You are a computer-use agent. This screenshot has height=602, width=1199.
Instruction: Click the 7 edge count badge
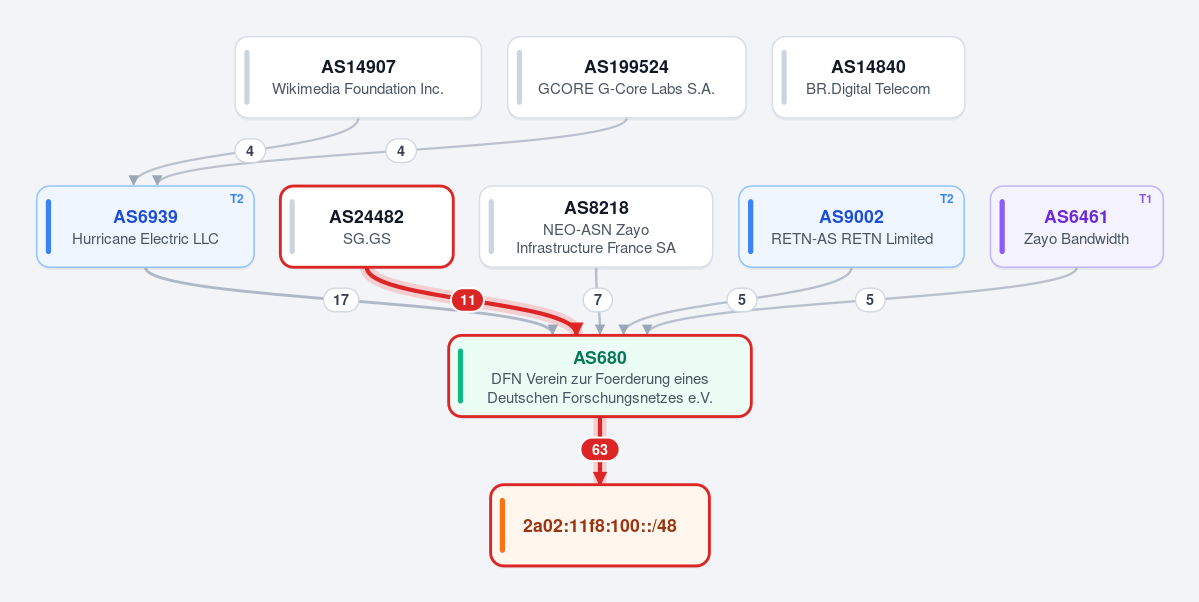pyautogui.click(x=597, y=301)
